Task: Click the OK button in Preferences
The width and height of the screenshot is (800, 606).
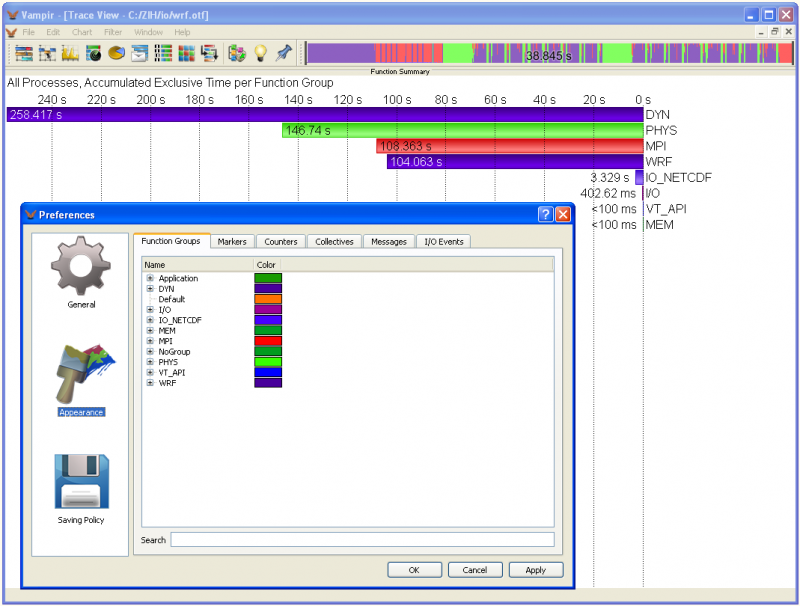Action: click(x=414, y=570)
